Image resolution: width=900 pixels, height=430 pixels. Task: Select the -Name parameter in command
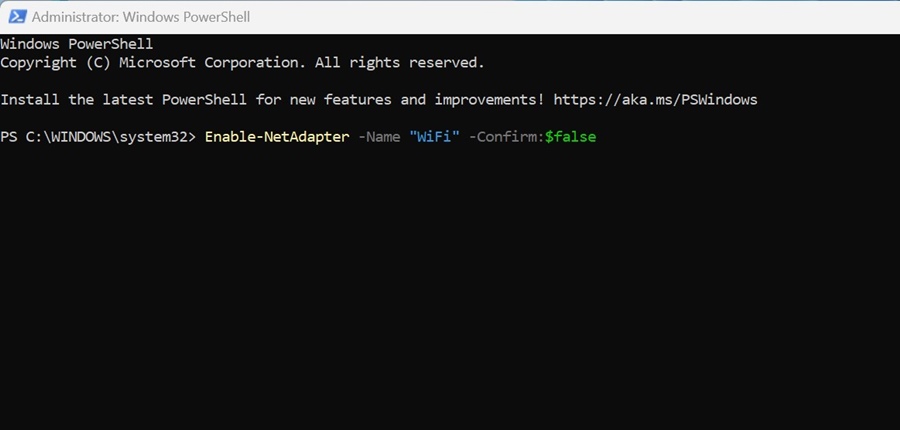pyautogui.click(x=379, y=137)
